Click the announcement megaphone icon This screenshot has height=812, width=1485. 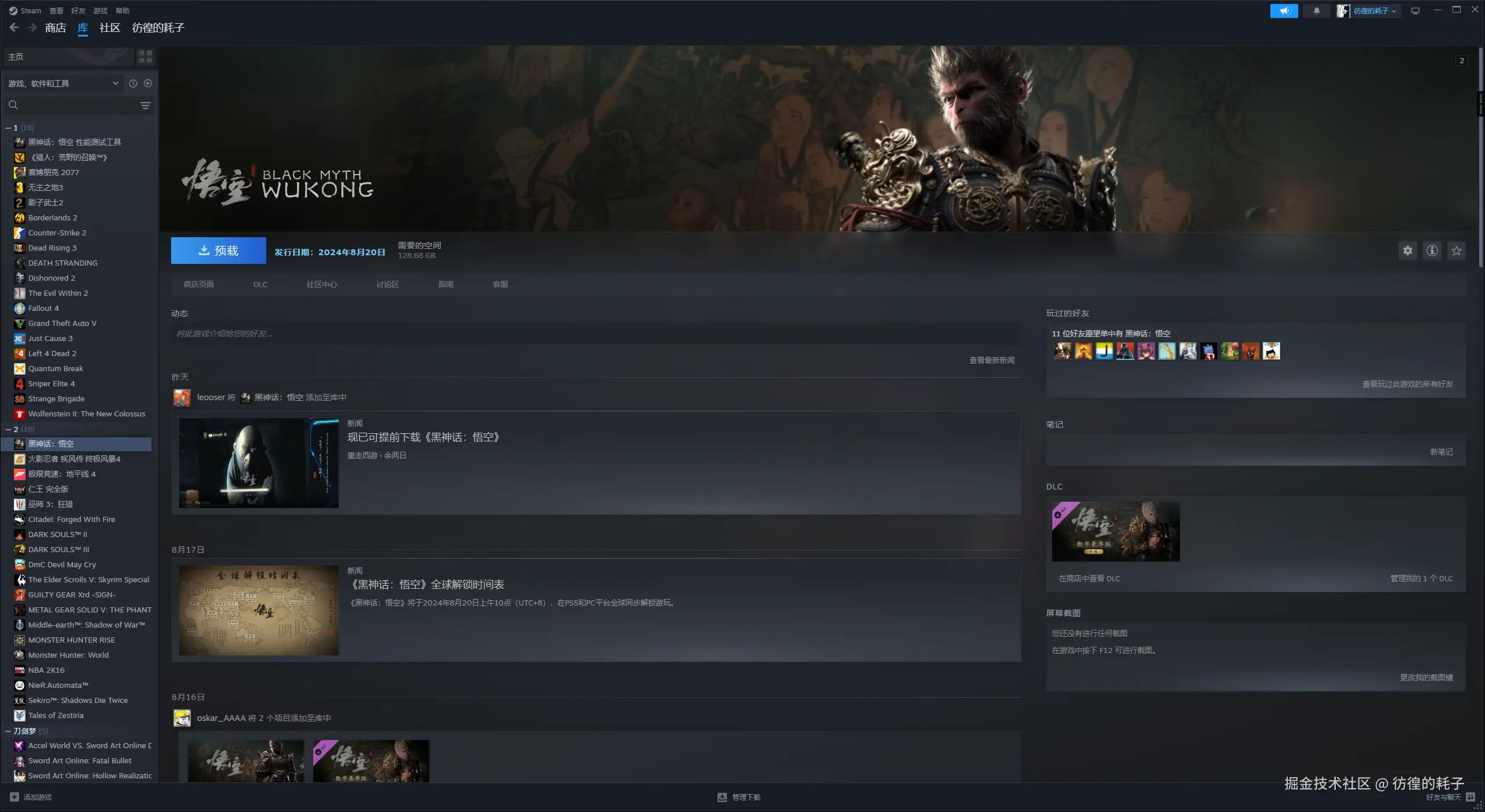click(x=1284, y=10)
